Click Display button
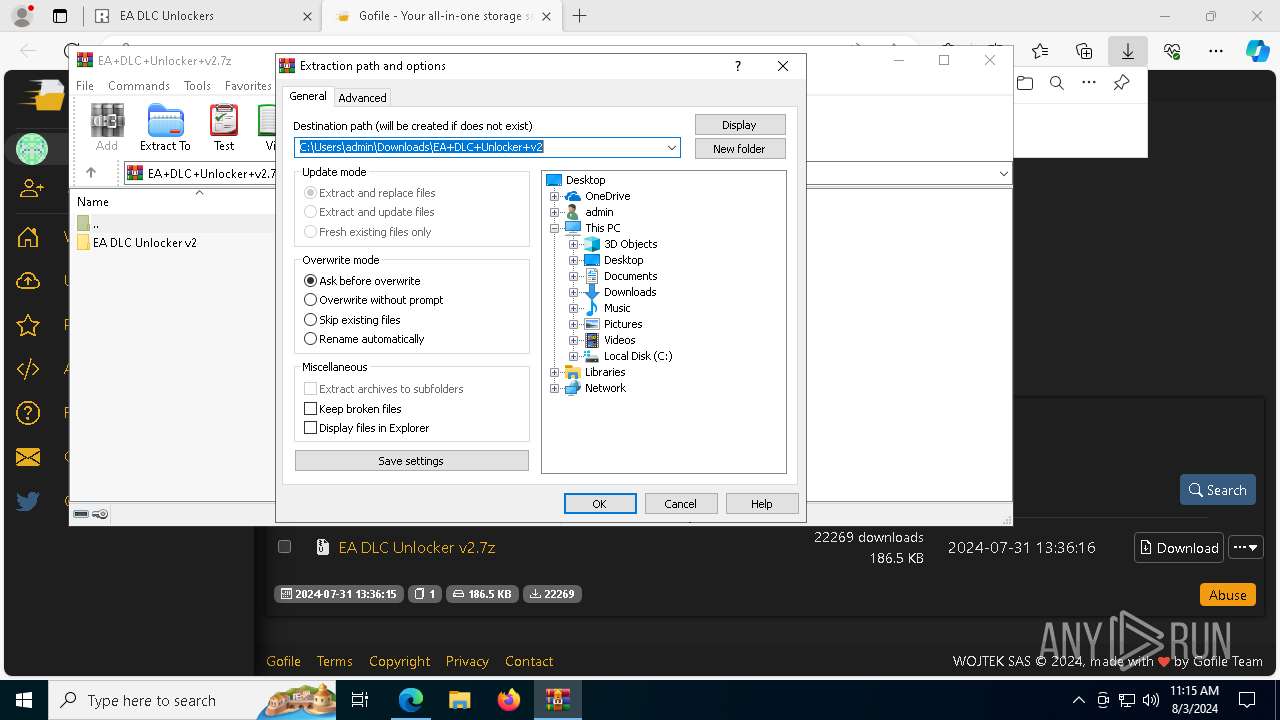The height and width of the screenshot is (720, 1280). coord(739,125)
